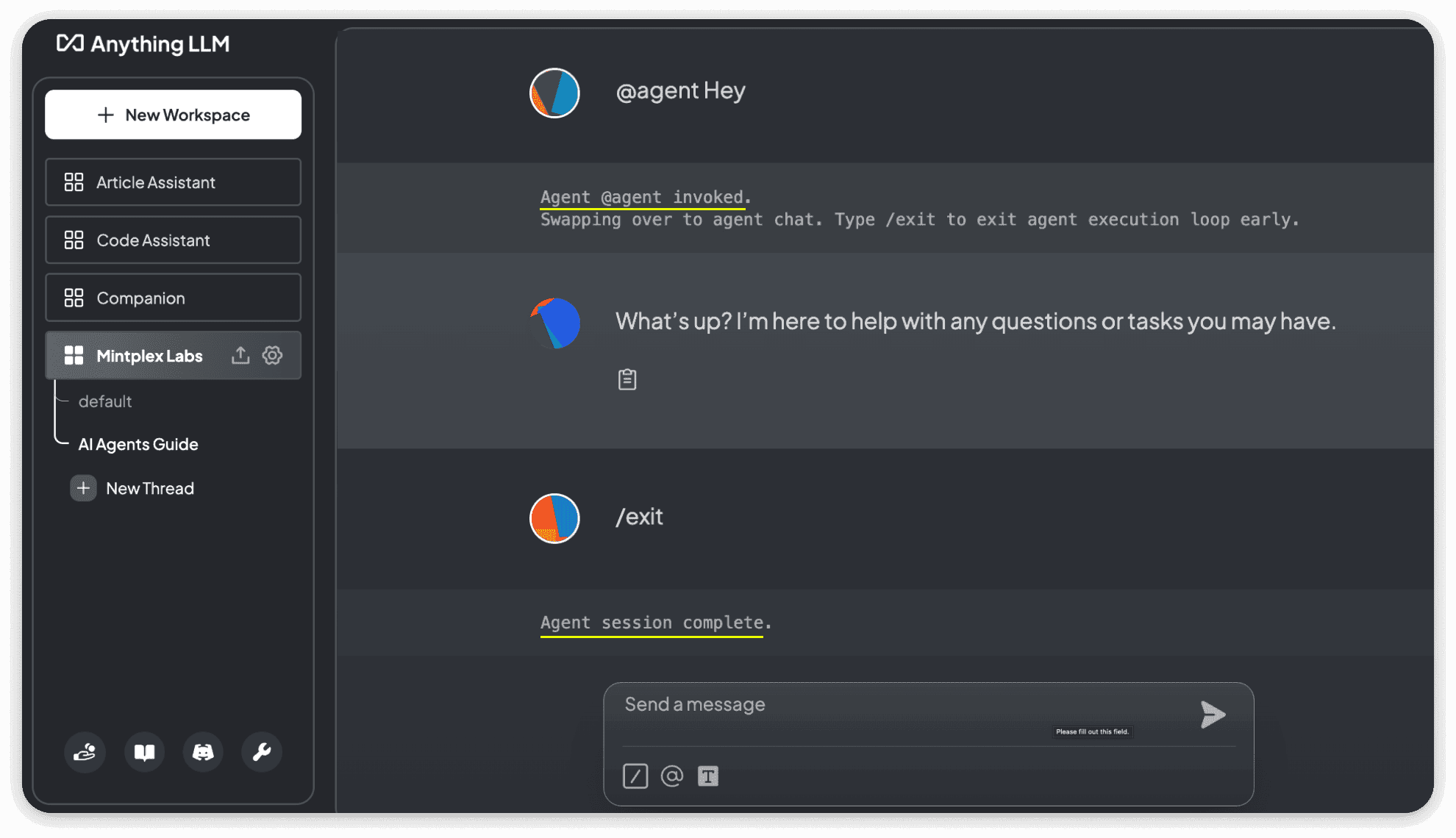Open system settings via the wrench icon

[x=262, y=752]
